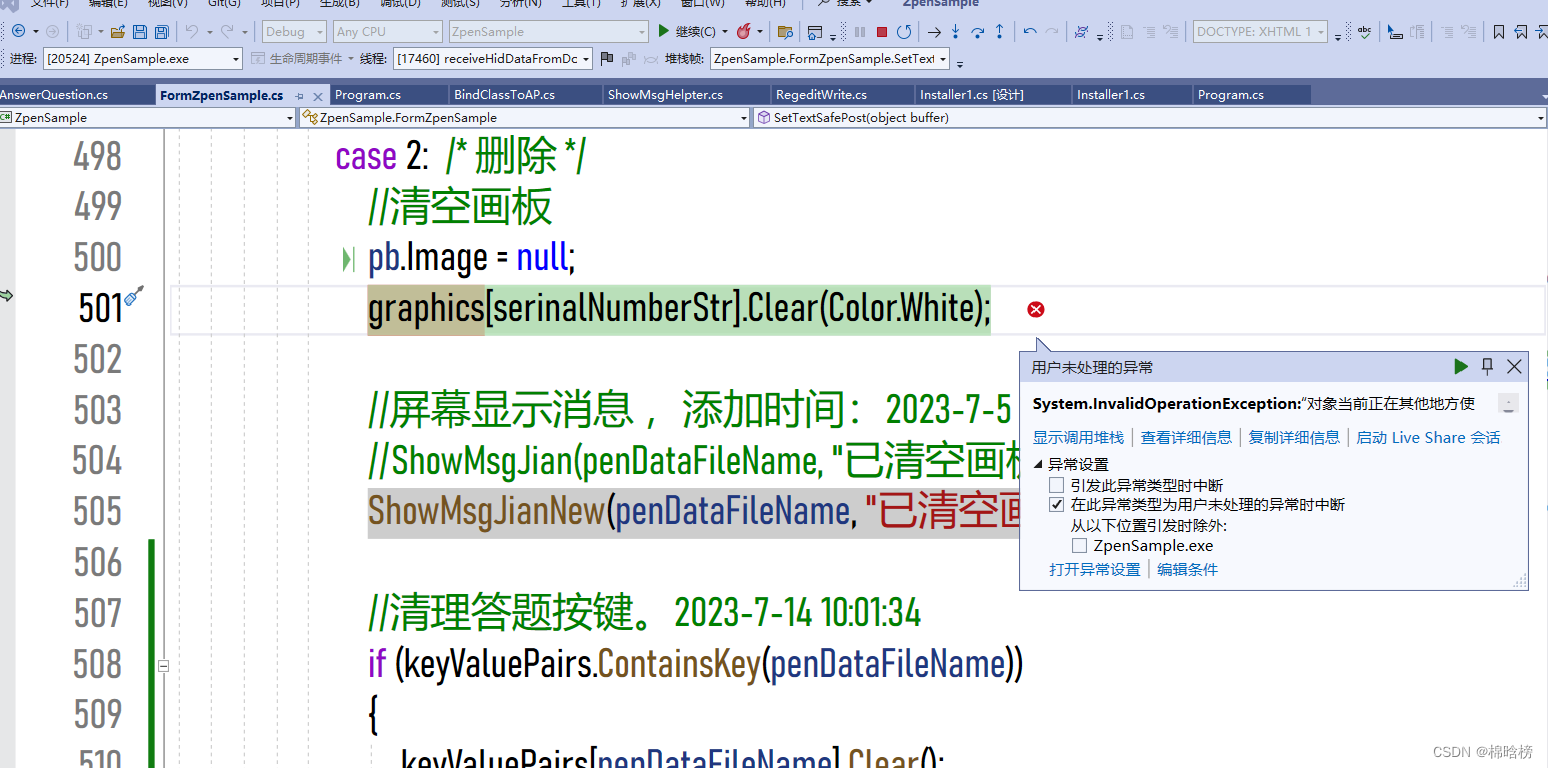Image resolution: width=1548 pixels, height=768 pixels.
Task: Uncheck '在此异常类型为用户未处理的异常时中断' option
Action: coord(1056,505)
